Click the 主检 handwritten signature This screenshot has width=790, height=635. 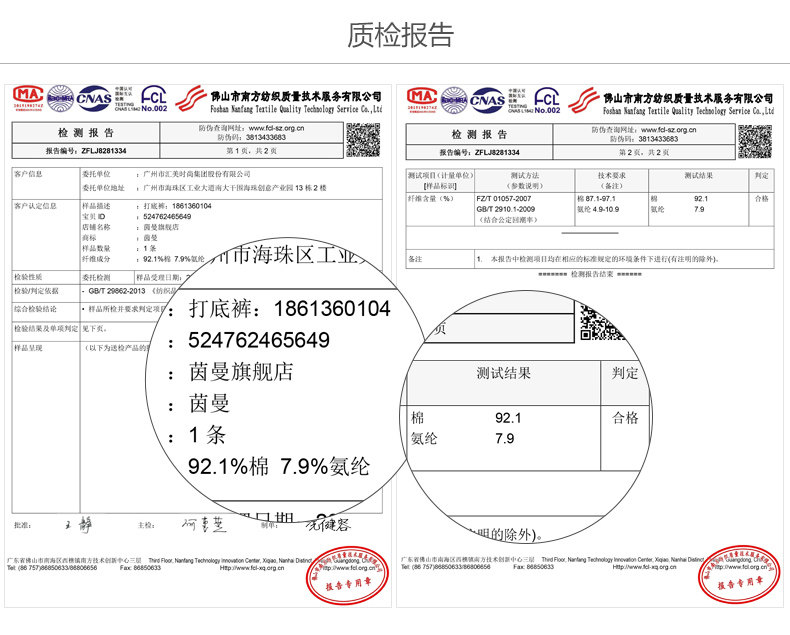[204, 524]
